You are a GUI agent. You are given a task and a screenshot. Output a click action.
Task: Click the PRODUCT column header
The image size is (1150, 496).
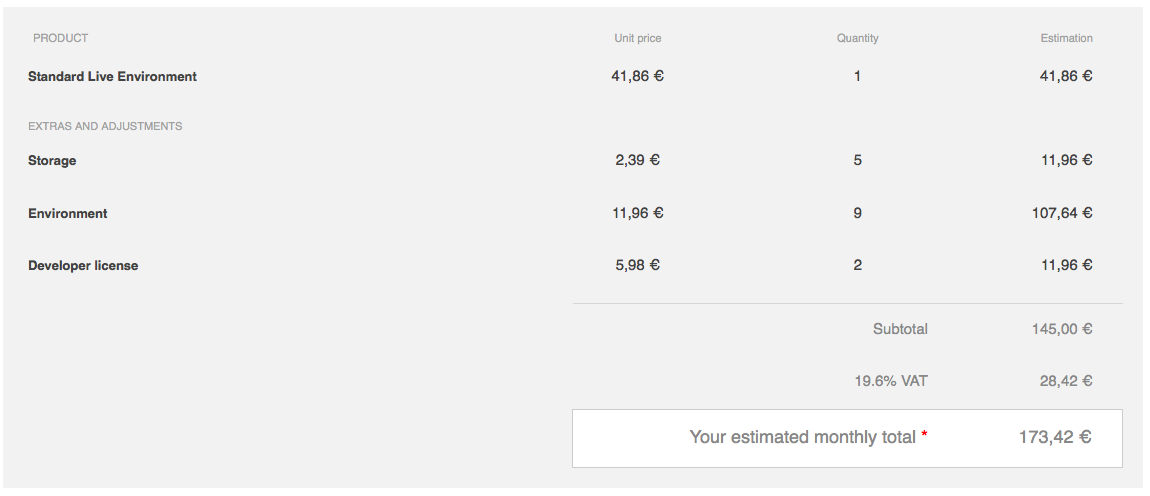pos(60,38)
